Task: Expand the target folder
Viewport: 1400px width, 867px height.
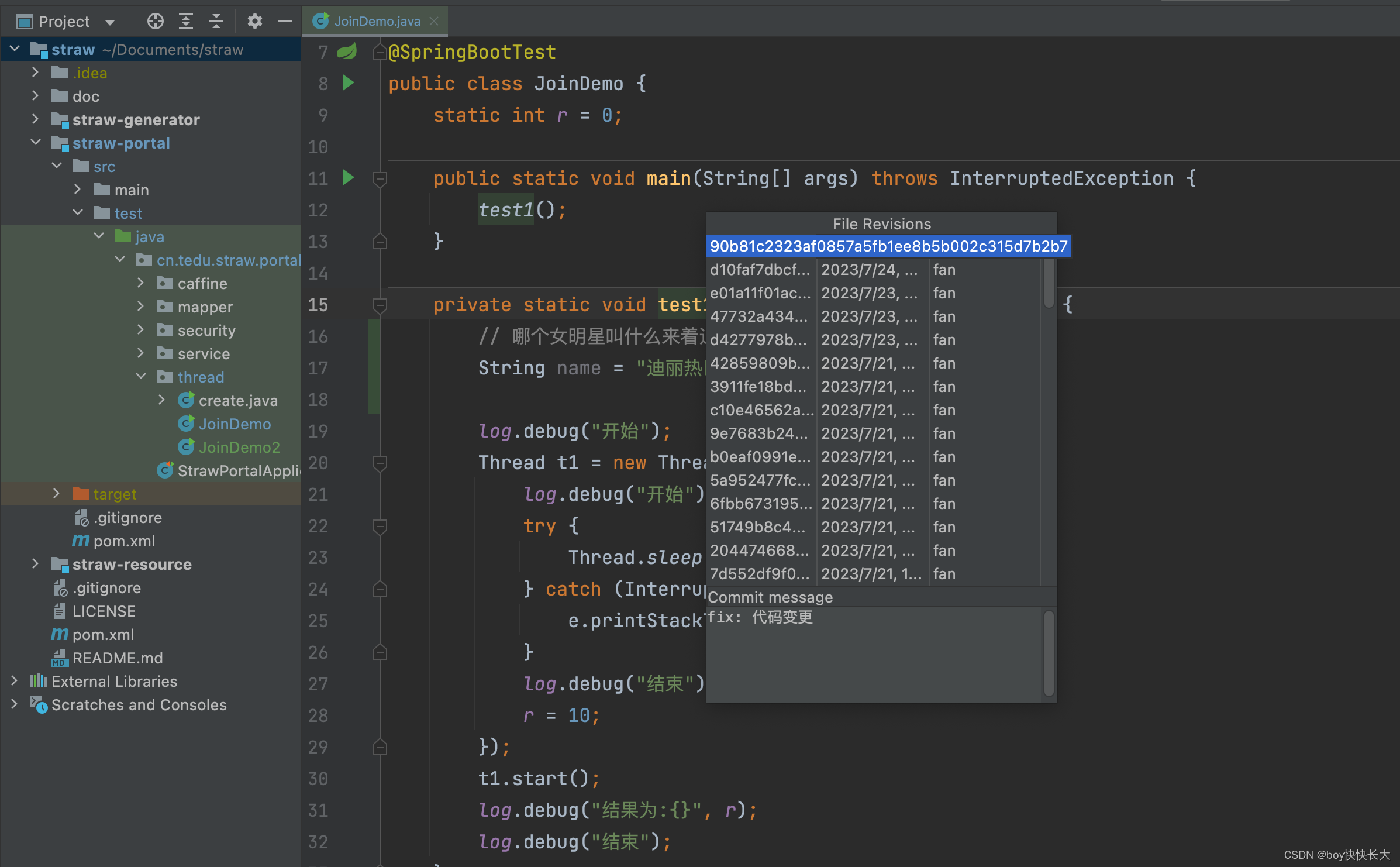Action: [x=57, y=494]
